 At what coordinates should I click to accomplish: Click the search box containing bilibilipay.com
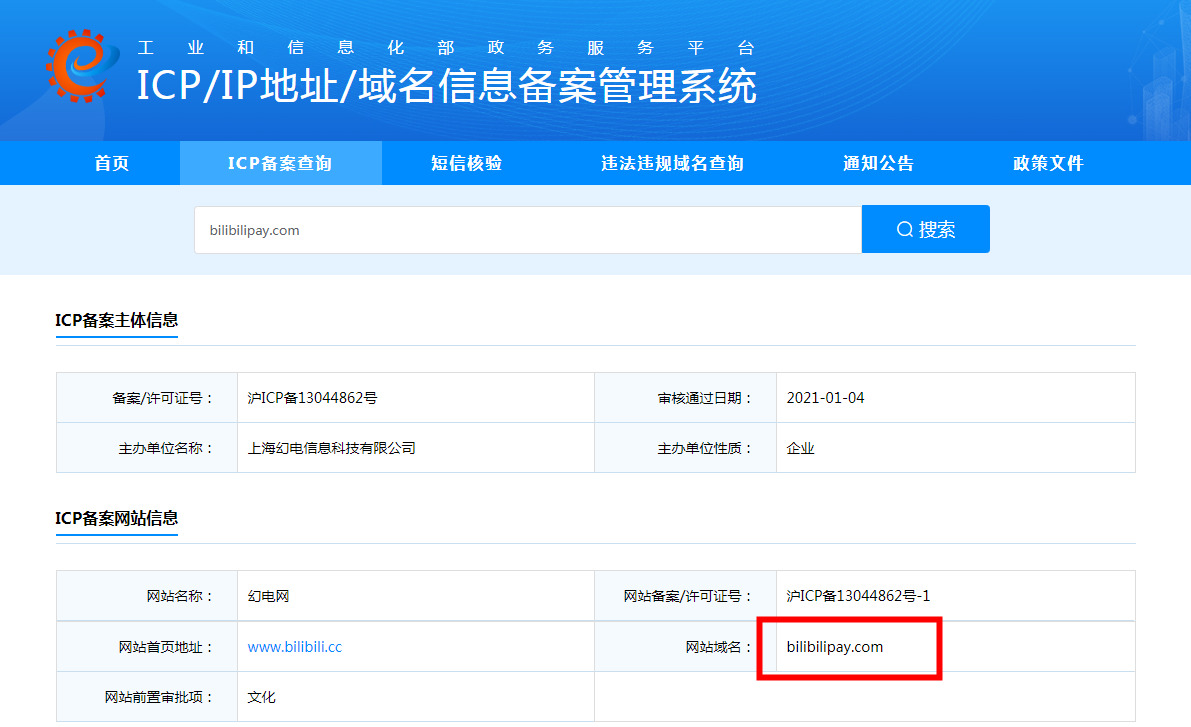tap(527, 230)
